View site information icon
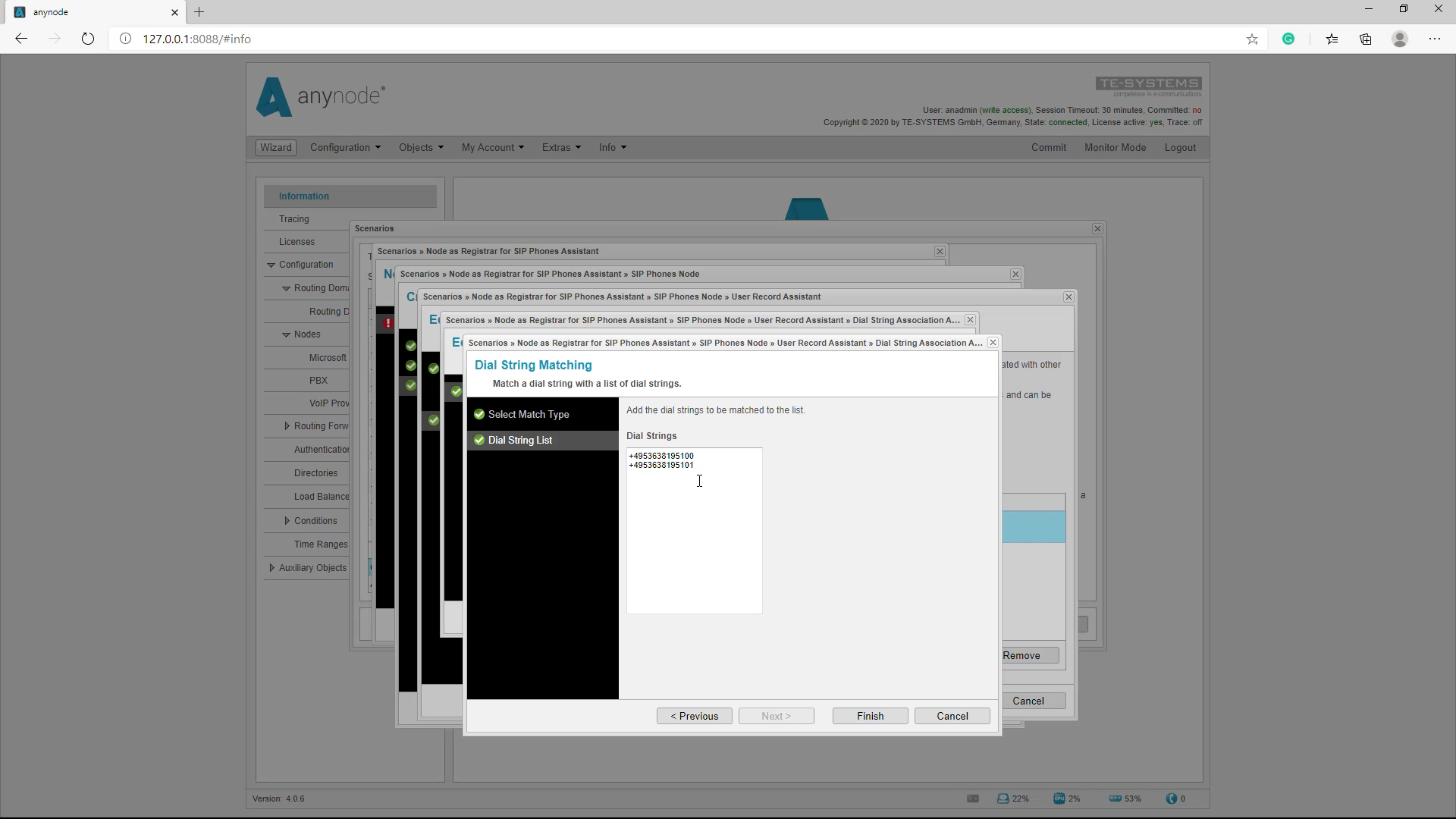The width and height of the screenshot is (1456, 819). pyautogui.click(x=125, y=39)
